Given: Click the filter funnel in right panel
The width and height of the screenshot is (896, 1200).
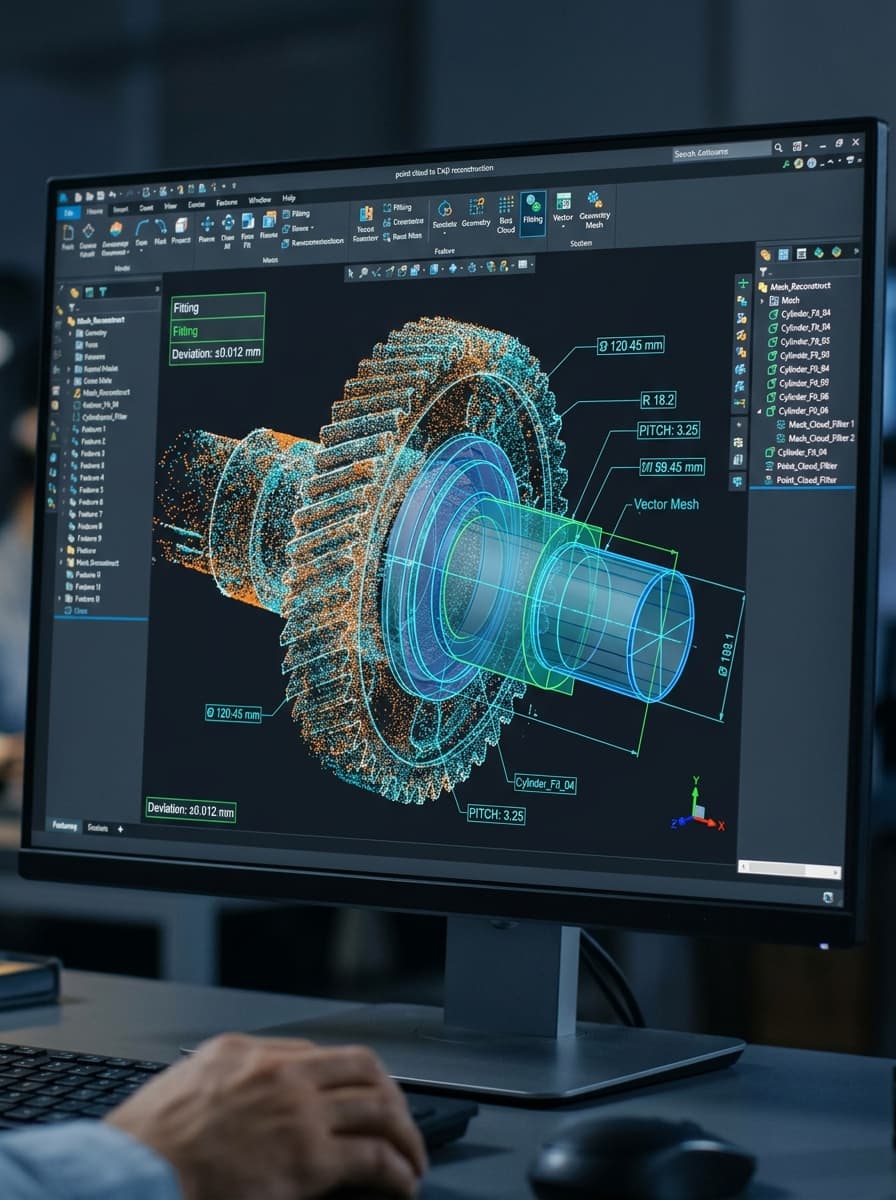Looking at the screenshot, I should (763, 271).
